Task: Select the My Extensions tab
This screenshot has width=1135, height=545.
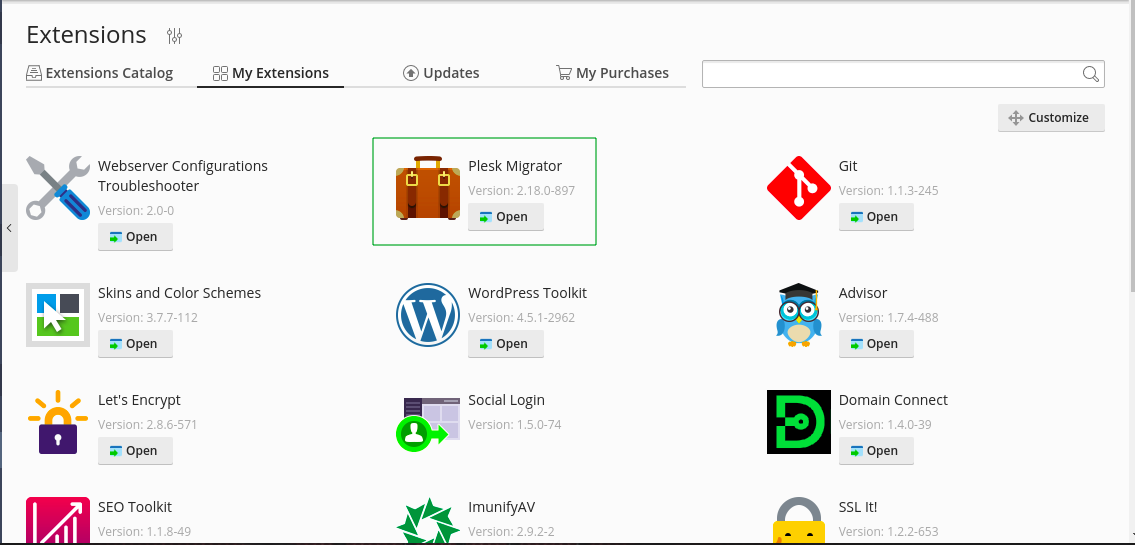Action: [271, 73]
